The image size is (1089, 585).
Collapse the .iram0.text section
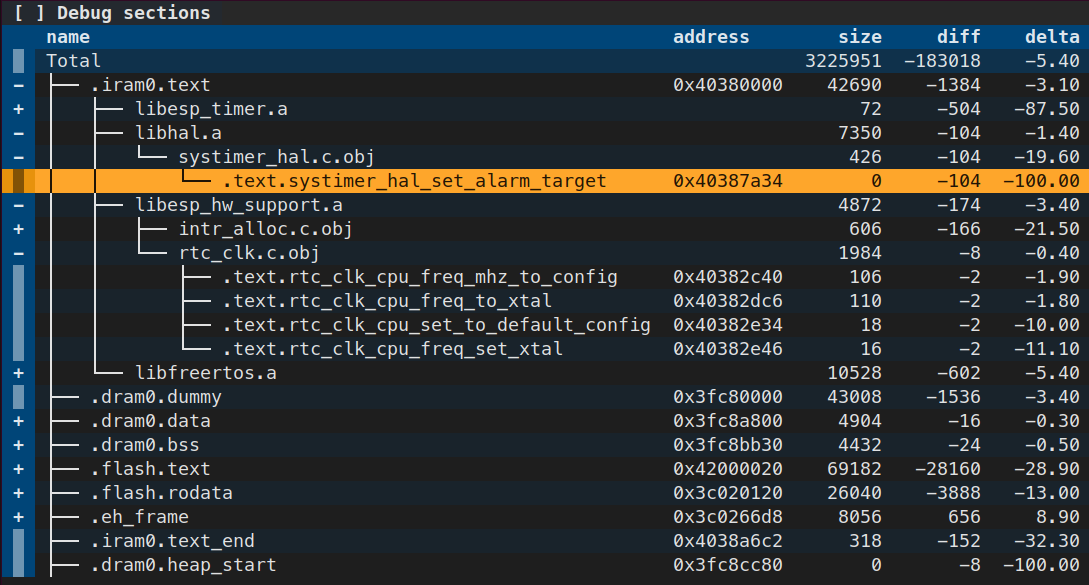point(18,84)
